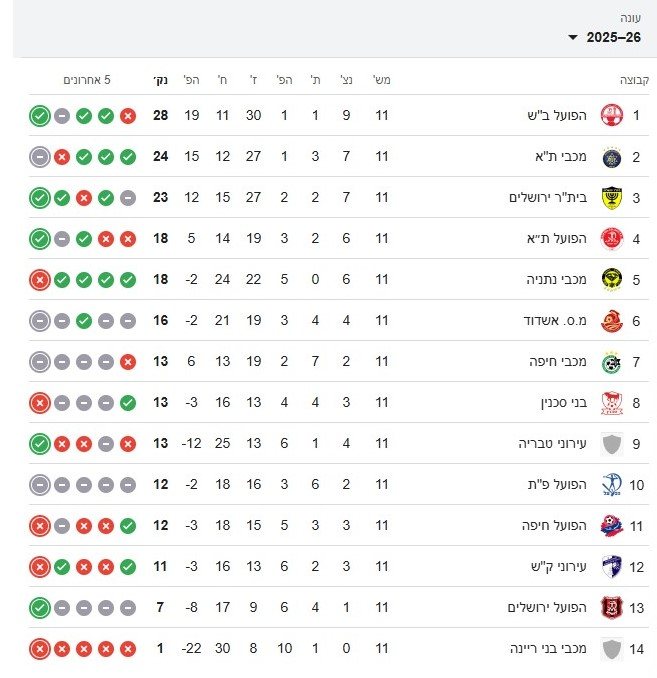Open the הפועל פ"ת team name link
Image resolution: width=657 pixels, height=678 pixels.
548,485
